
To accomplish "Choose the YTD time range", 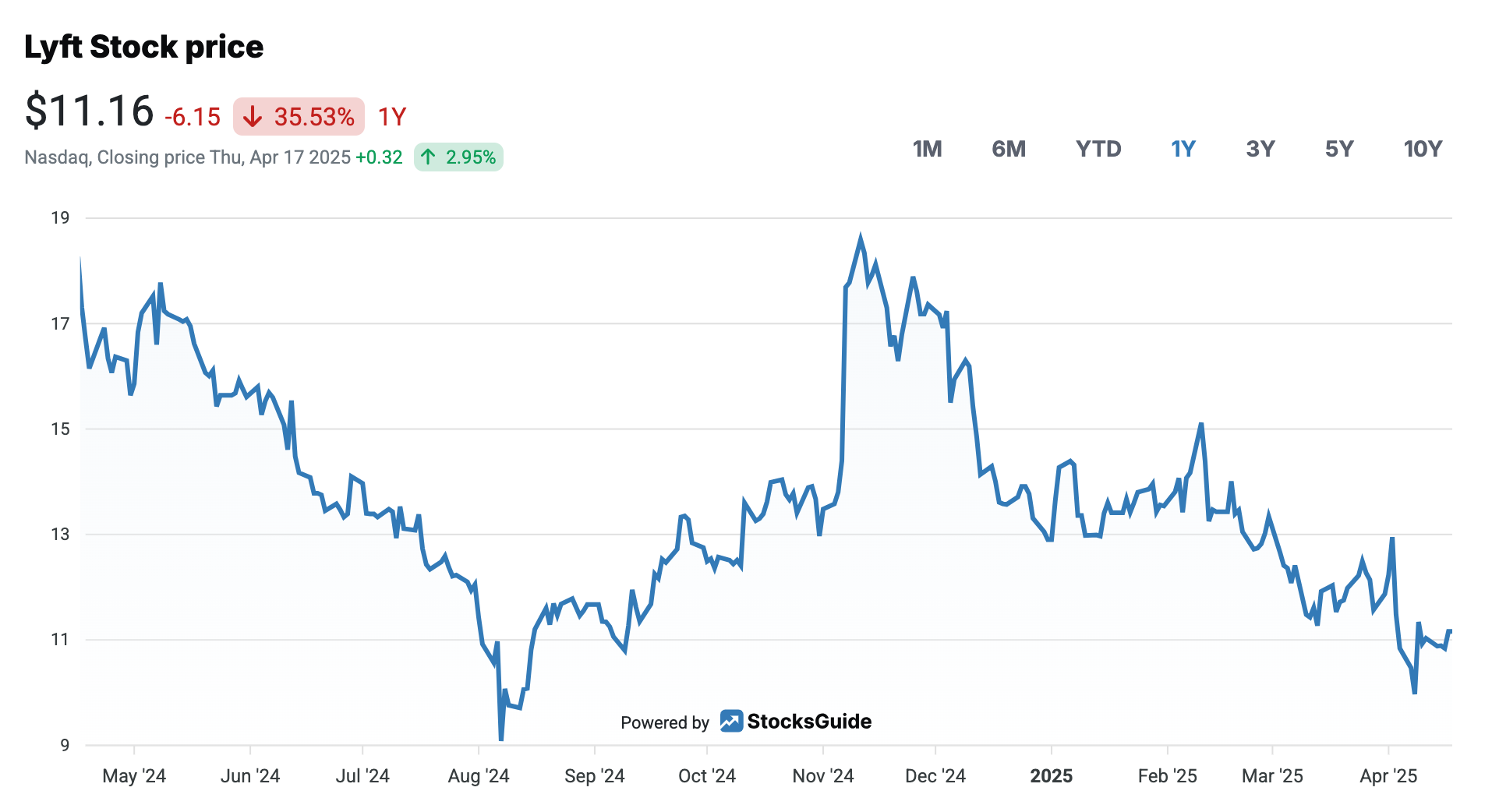I will point(1098,149).
